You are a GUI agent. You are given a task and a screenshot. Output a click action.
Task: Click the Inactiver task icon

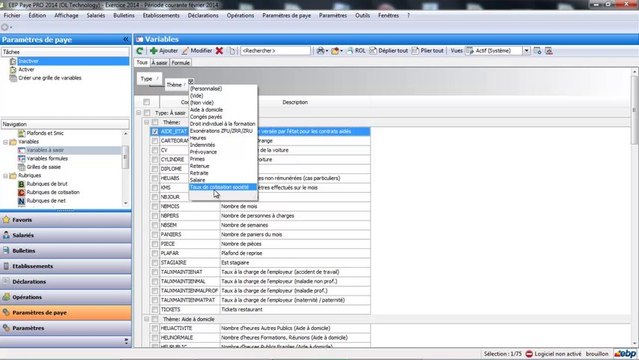pos(13,61)
